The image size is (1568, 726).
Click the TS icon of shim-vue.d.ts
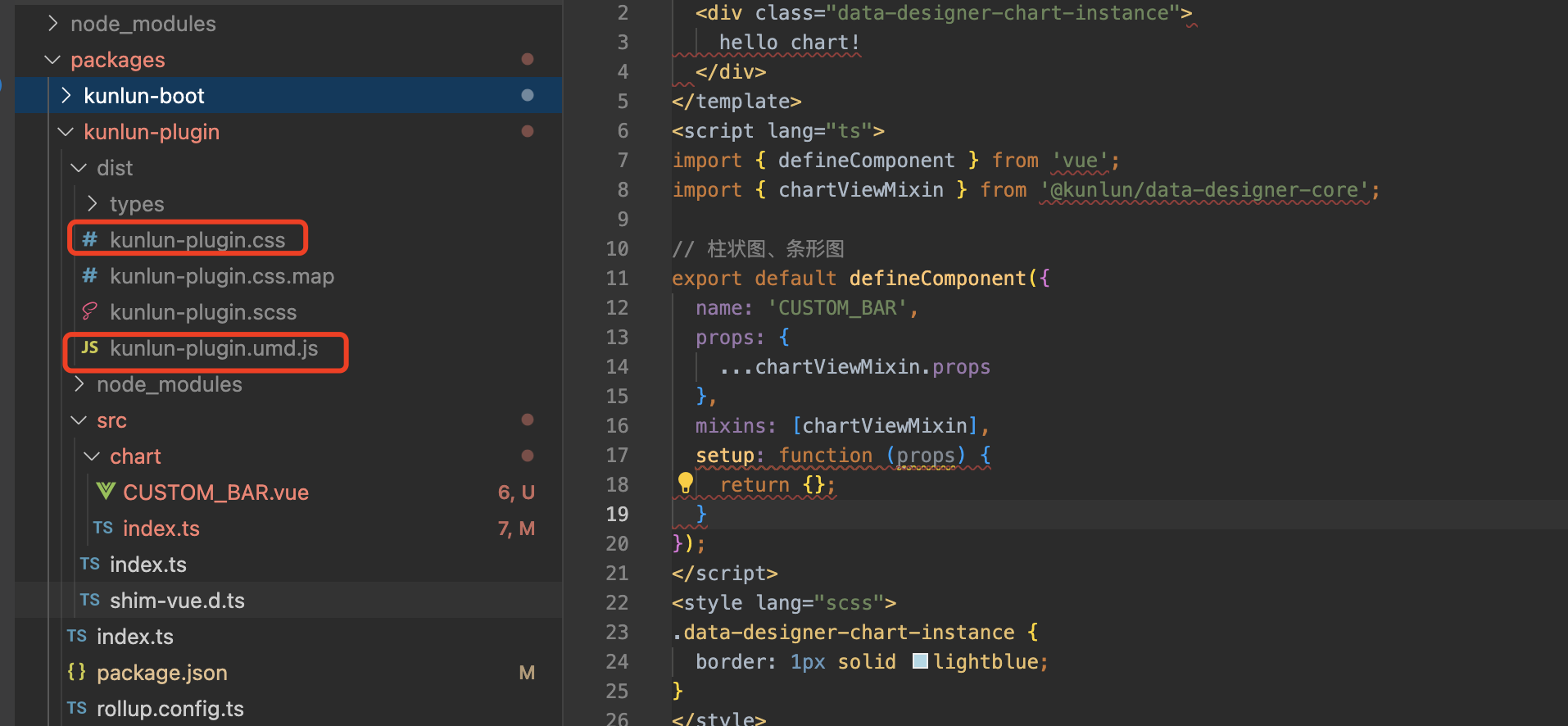(x=90, y=600)
